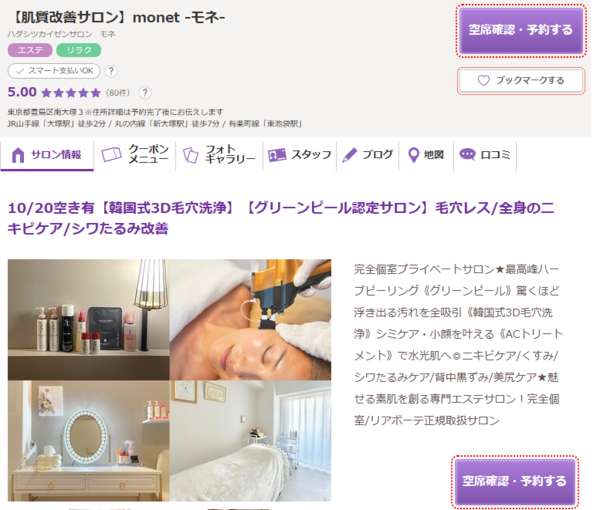
Task: Click the coupon ticket icon
Action: coord(111,155)
